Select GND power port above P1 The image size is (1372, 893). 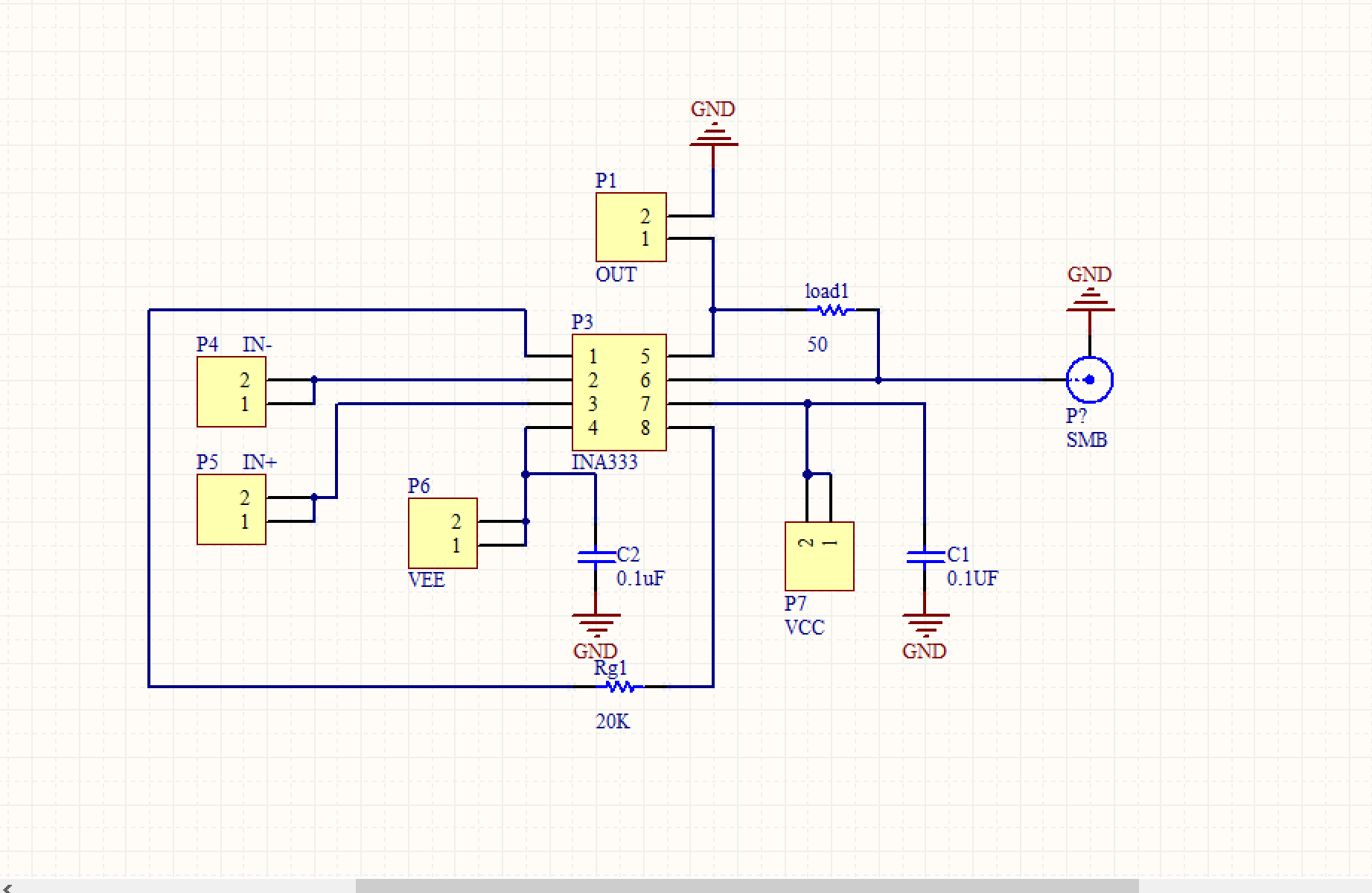point(713,134)
